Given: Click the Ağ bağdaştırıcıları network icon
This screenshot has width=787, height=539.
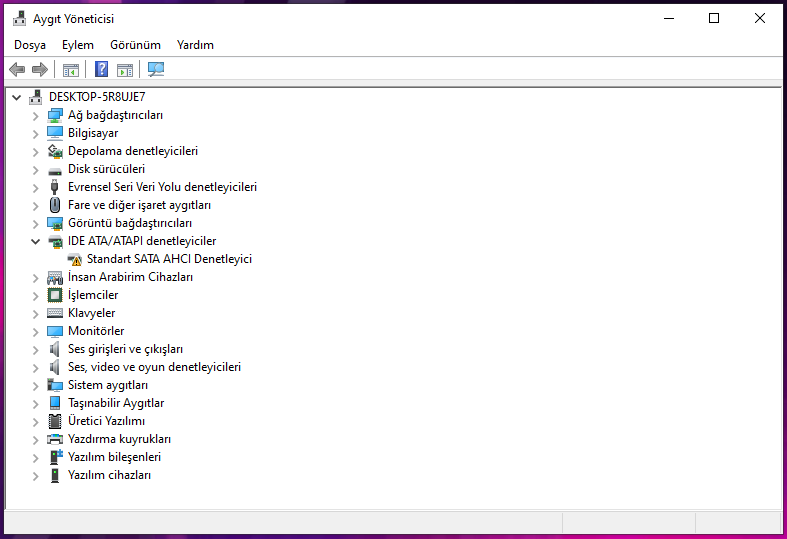Looking at the screenshot, I should pyautogui.click(x=55, y=115).
